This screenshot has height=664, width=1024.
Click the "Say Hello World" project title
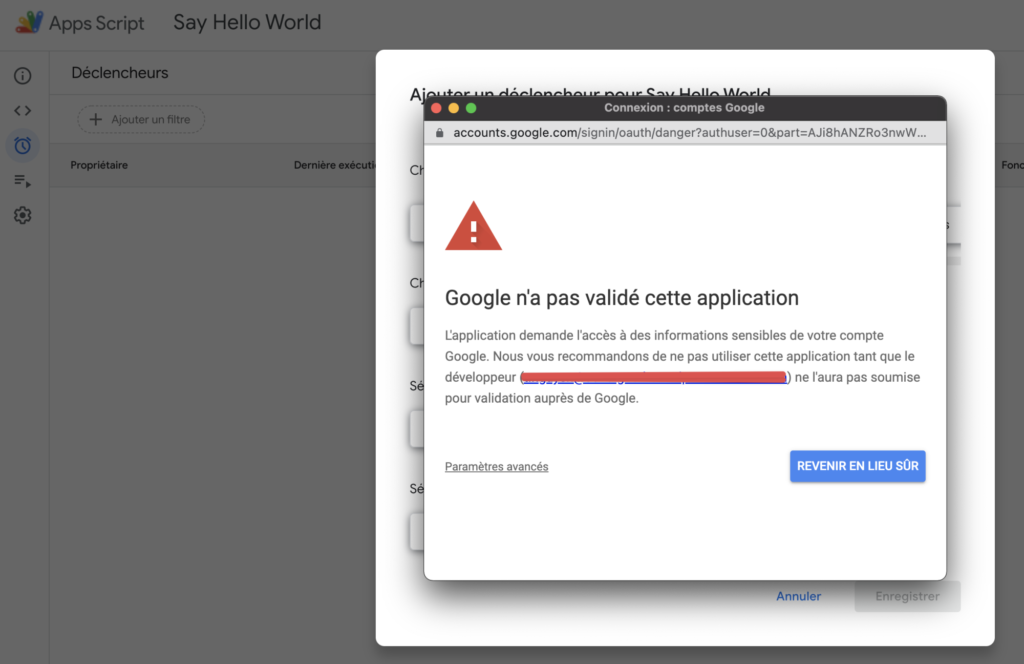(247, 22)
